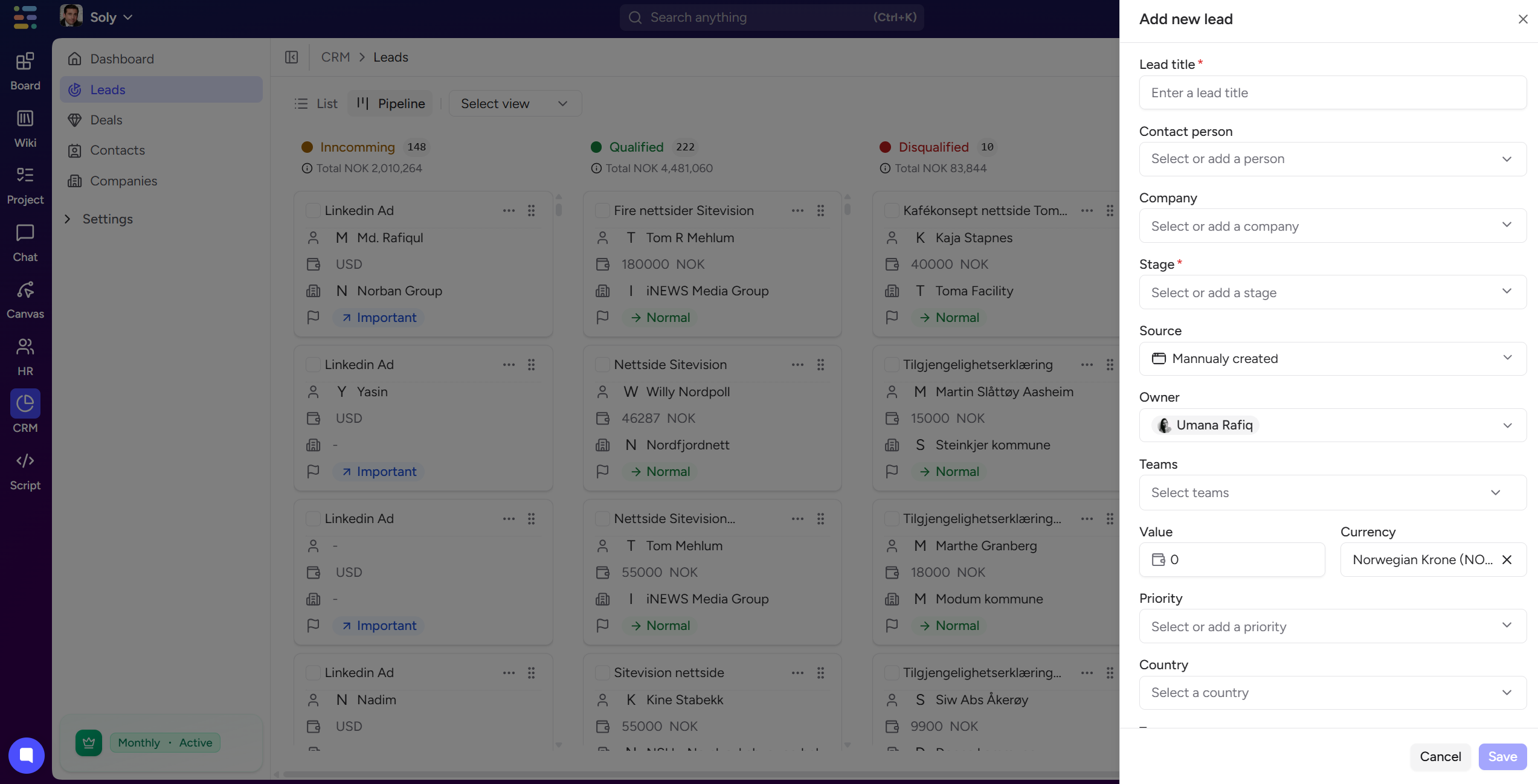This screenshot has height=784, width=1538.
Task: Switch to the List view tab
Action: [316, 104]
